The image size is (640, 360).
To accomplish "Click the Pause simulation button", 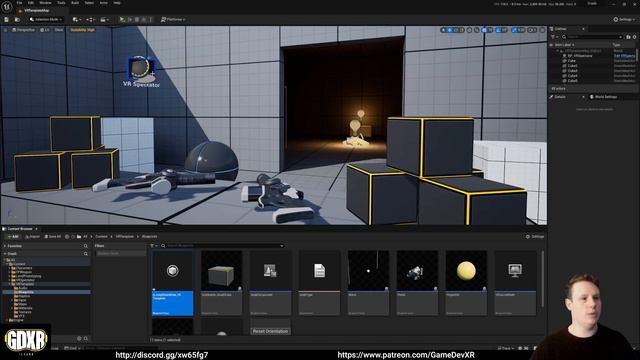I will coord(130,20).
